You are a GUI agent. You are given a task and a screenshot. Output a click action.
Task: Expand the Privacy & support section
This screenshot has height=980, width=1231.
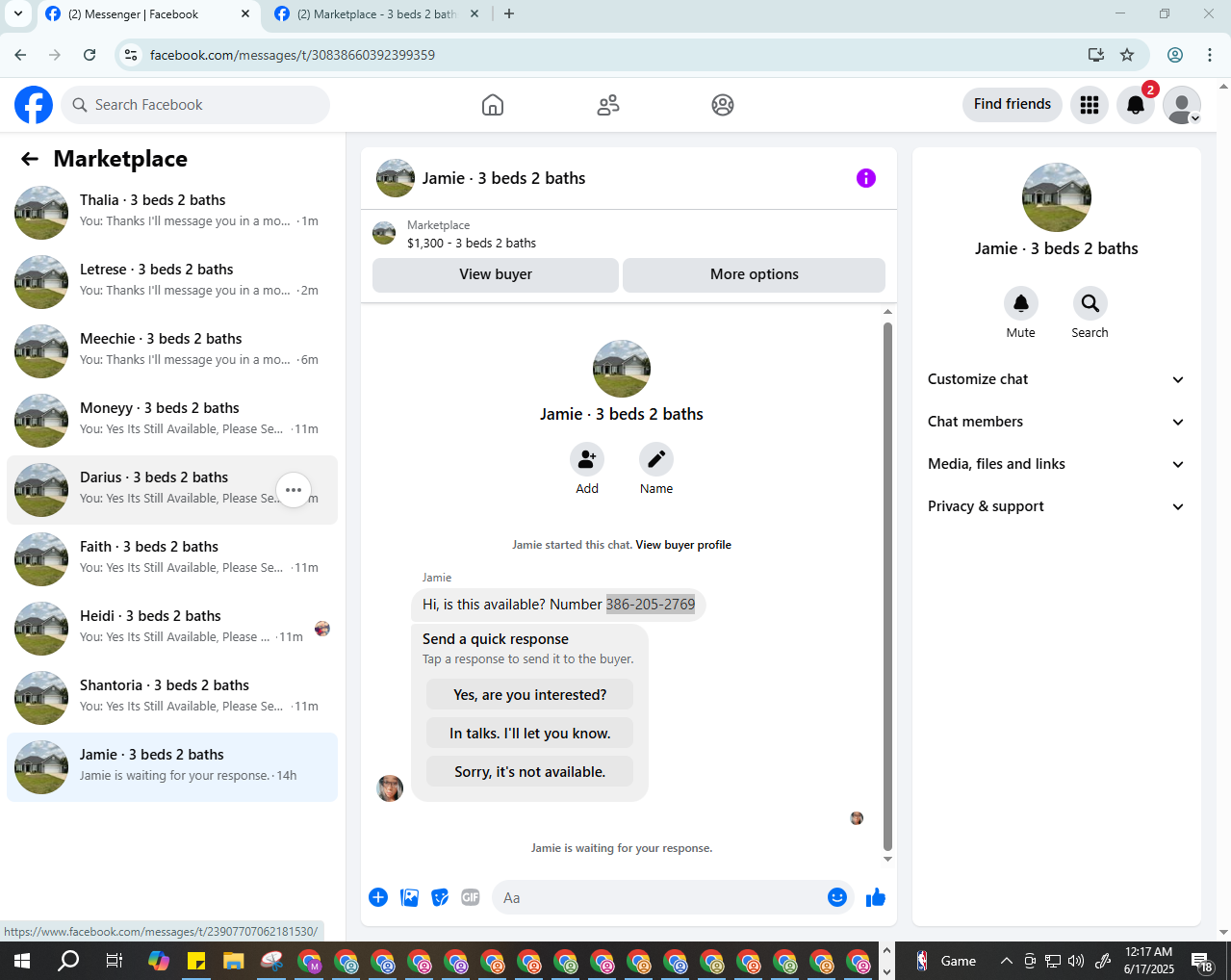click(x=1056, y=506)
